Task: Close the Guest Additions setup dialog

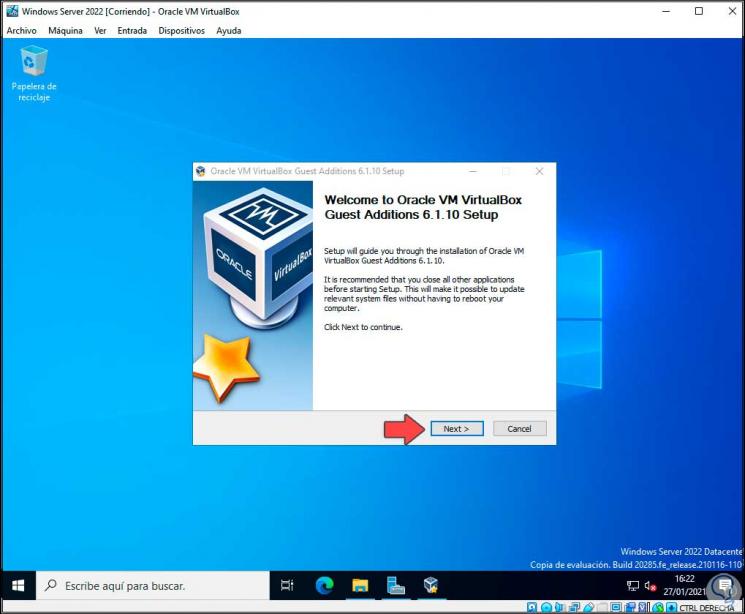Action: (539, 171)
